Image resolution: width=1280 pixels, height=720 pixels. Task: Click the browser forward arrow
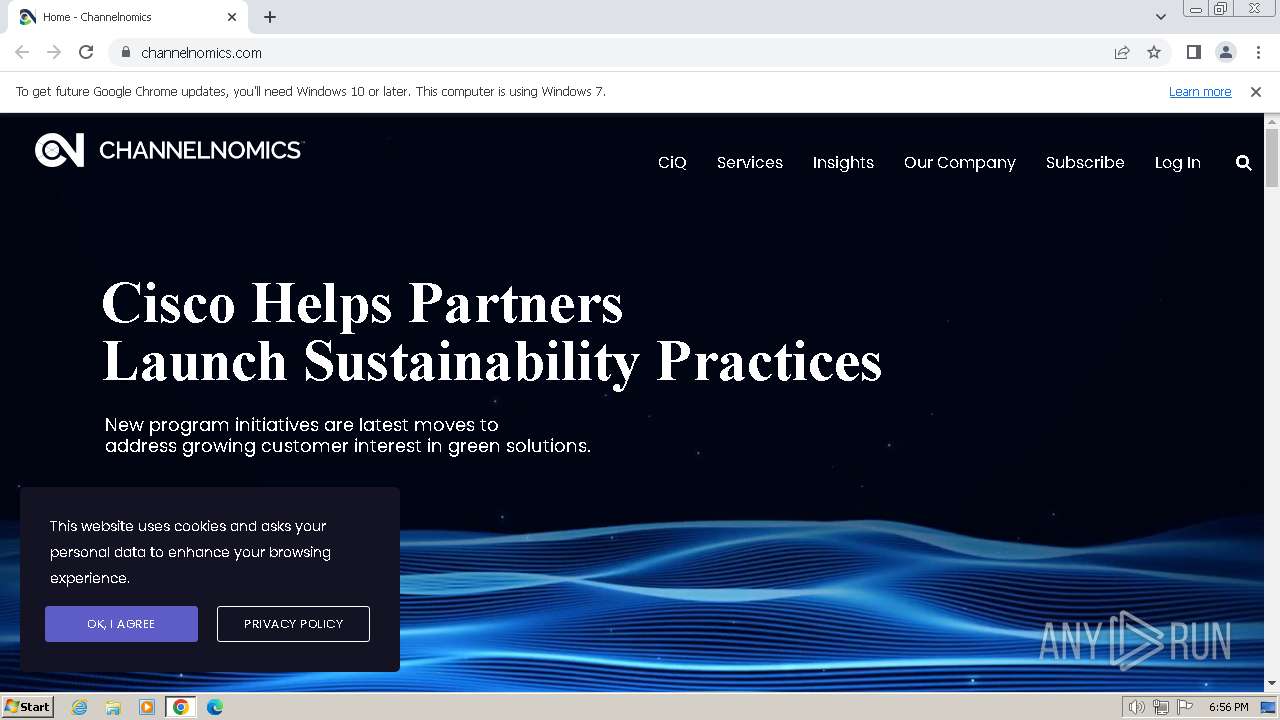[54, 52]
